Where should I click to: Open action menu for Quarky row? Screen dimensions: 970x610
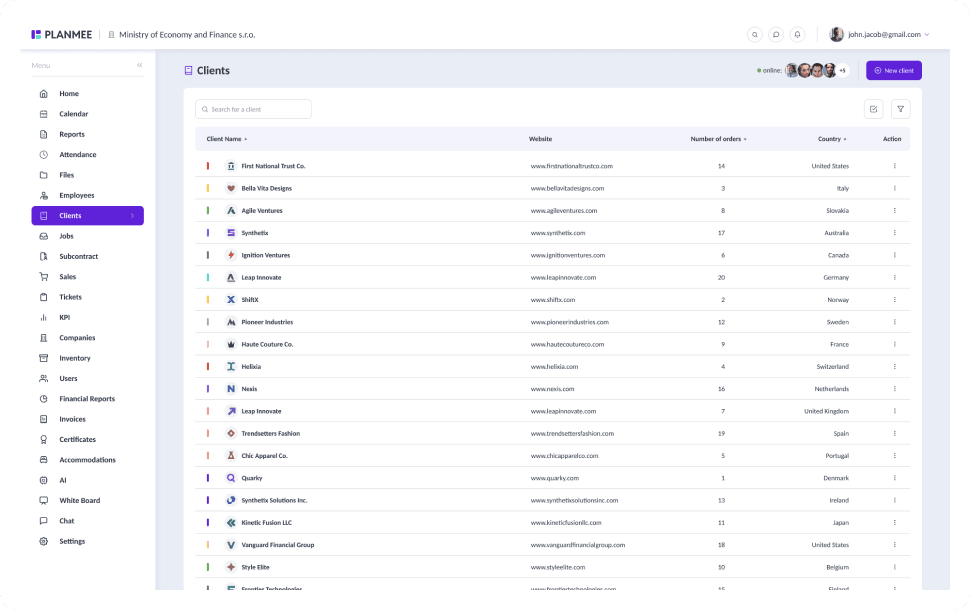click(895, 478)
